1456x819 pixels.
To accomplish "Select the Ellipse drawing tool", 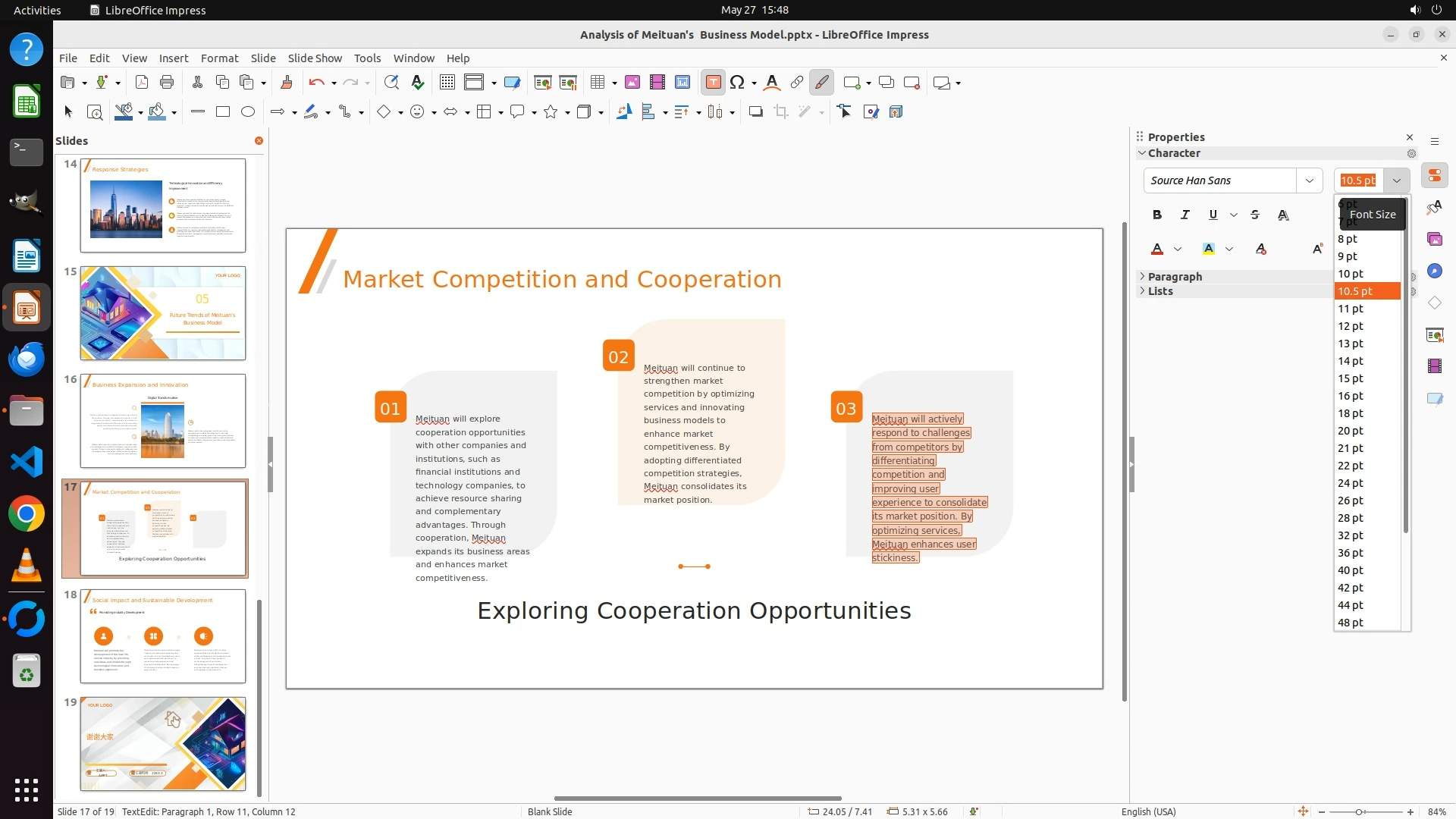I will [x=248, y=112].
